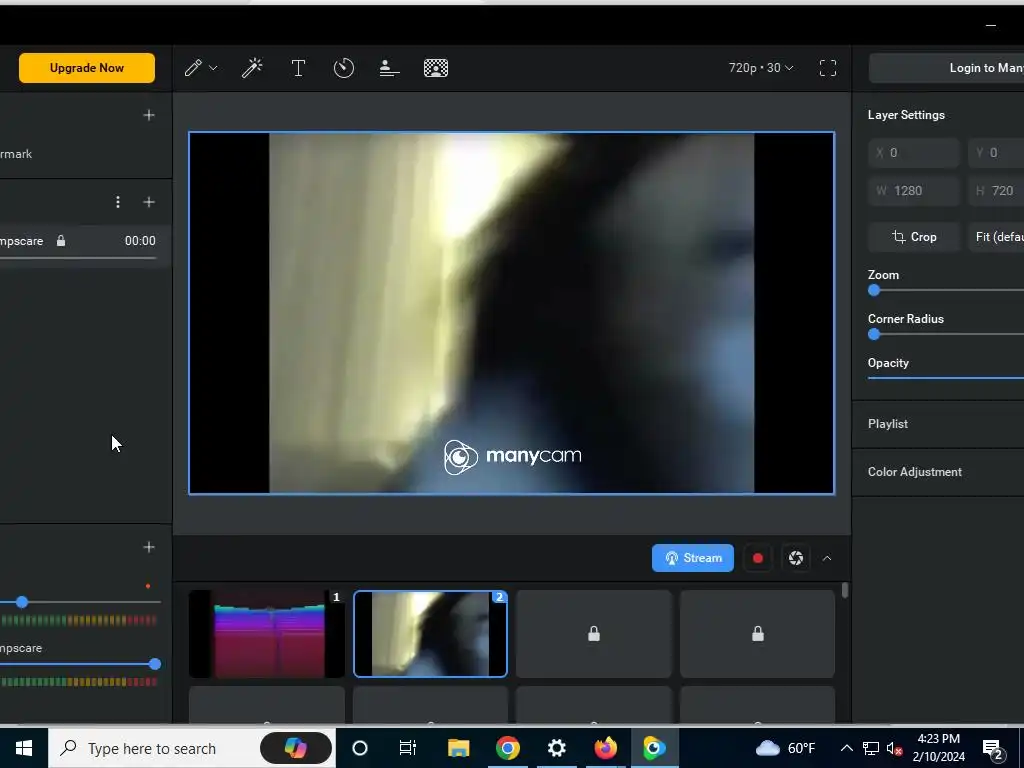Enter fullscreen preview mode
Viewport: 1024px width, 768px height.
pyautogui.click(x=827, y=68)
